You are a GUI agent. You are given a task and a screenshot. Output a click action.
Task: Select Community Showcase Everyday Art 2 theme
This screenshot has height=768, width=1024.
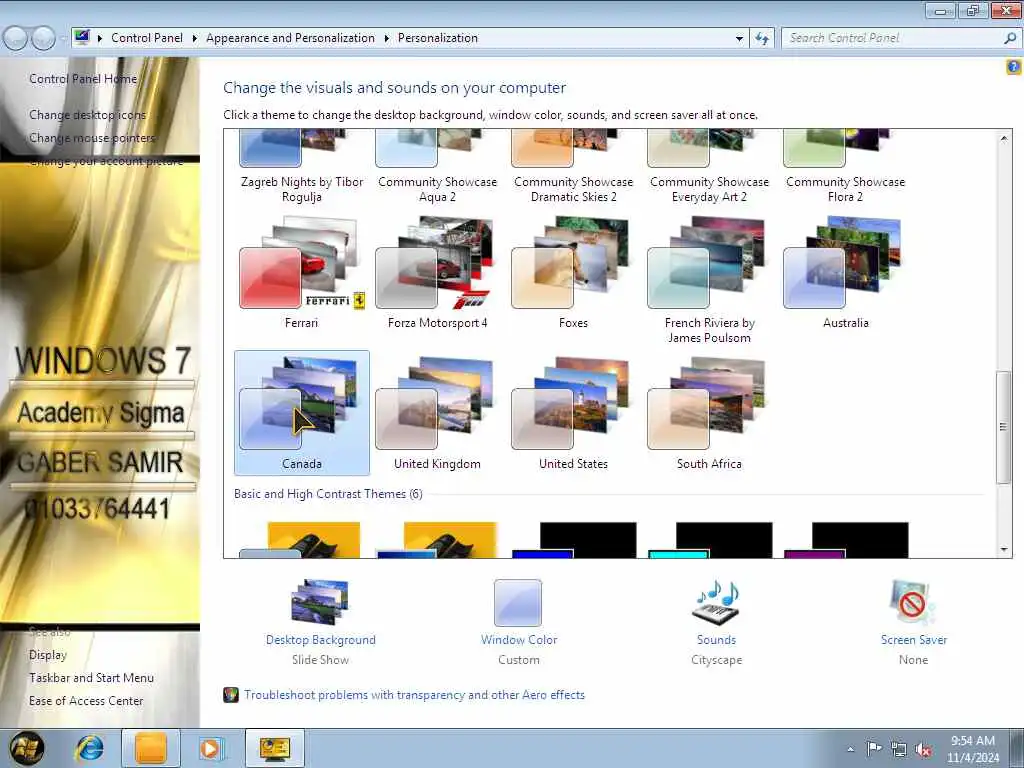[x=709, y=168]
